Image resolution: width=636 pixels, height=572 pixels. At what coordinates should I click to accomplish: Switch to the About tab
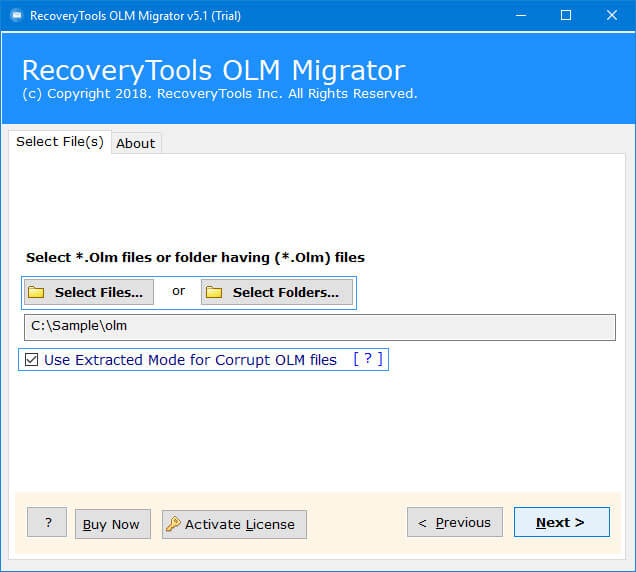click(136, 143)
